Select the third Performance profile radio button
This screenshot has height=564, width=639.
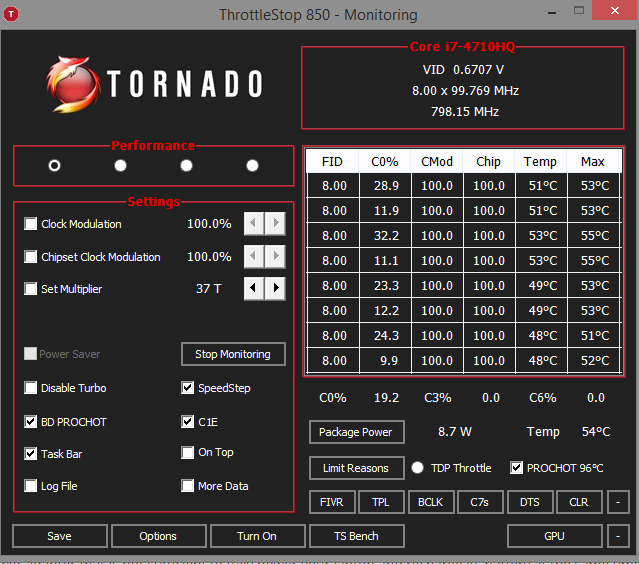click(x=186, y=165)
